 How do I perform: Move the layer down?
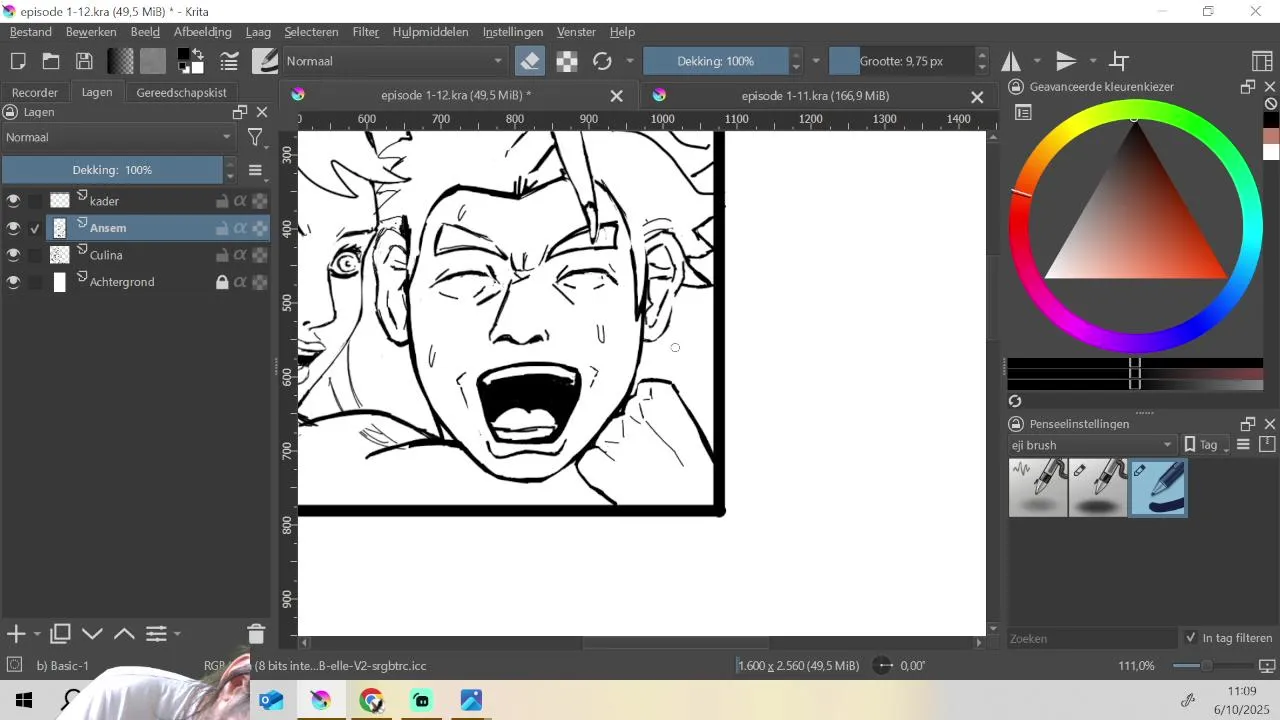[x=92, y=634]
